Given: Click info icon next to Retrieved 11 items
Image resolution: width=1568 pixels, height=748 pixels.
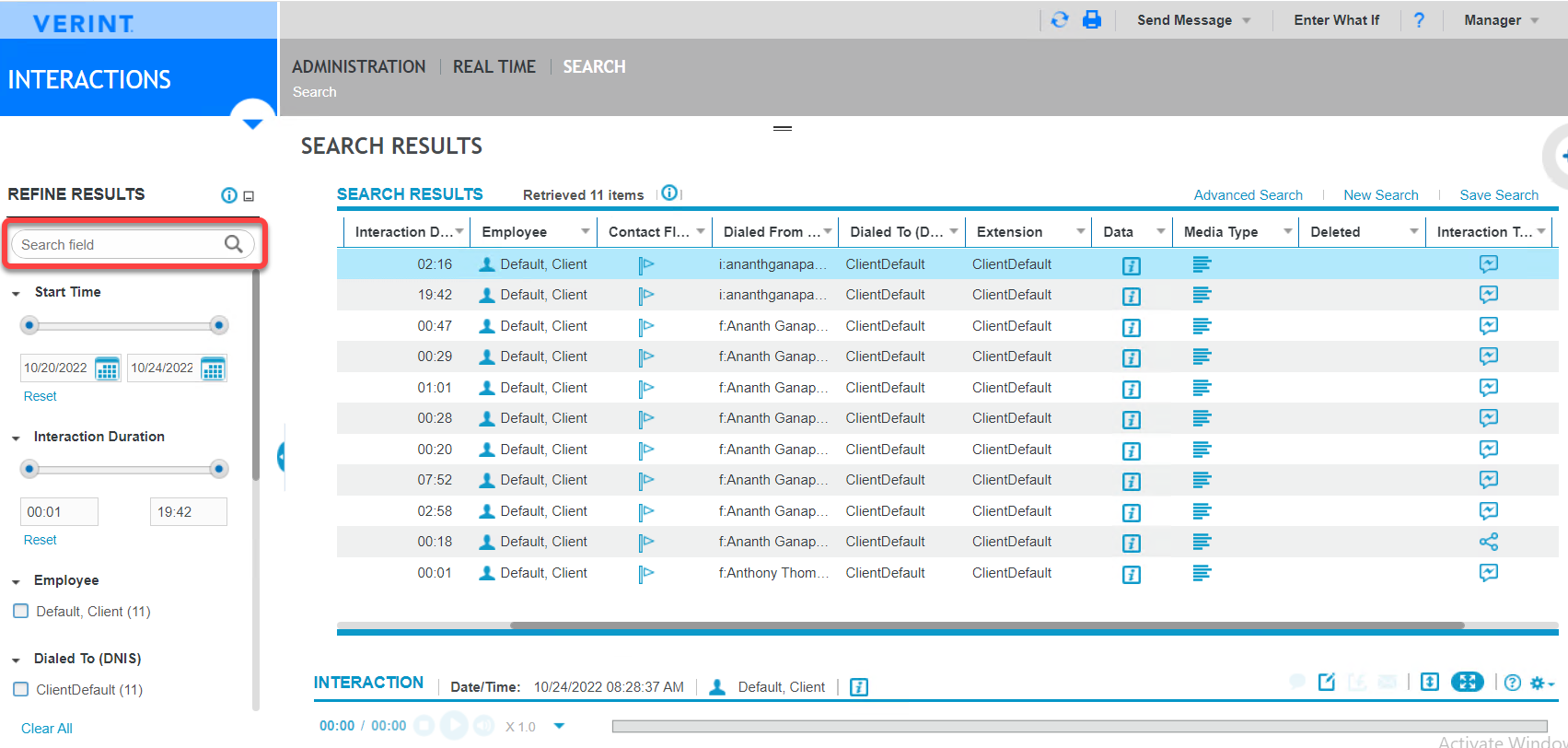Looking at the screenshot, I should pos(669,193).
